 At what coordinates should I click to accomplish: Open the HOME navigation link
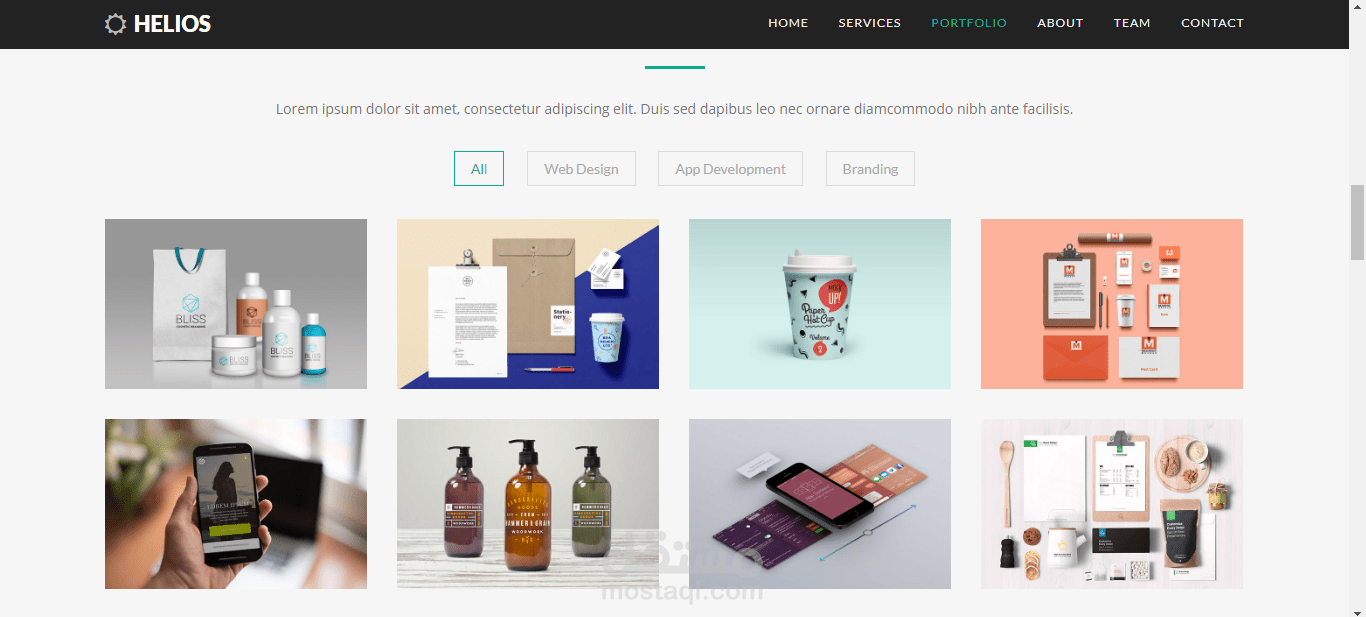click(788, 23)
